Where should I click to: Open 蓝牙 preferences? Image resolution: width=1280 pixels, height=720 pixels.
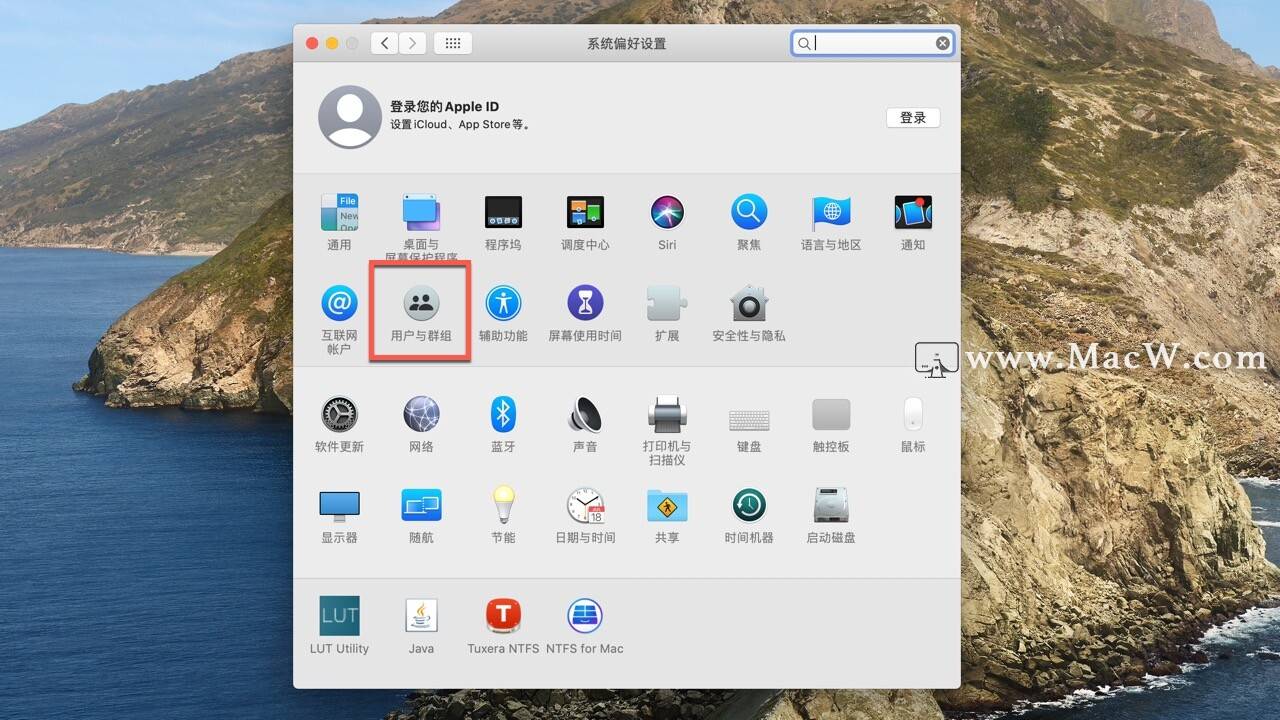(503, 416)
